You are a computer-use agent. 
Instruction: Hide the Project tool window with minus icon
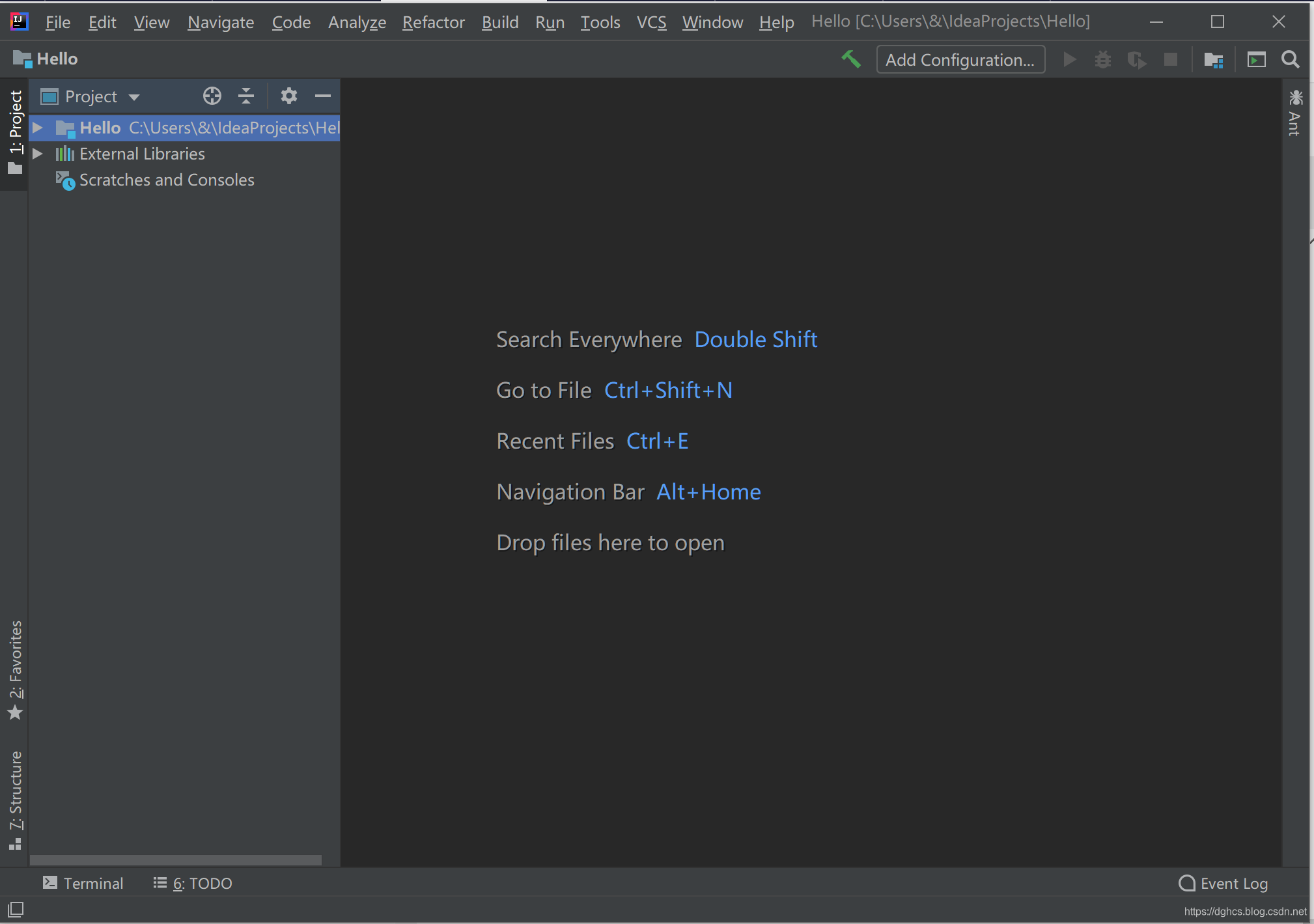pos(324,96)
